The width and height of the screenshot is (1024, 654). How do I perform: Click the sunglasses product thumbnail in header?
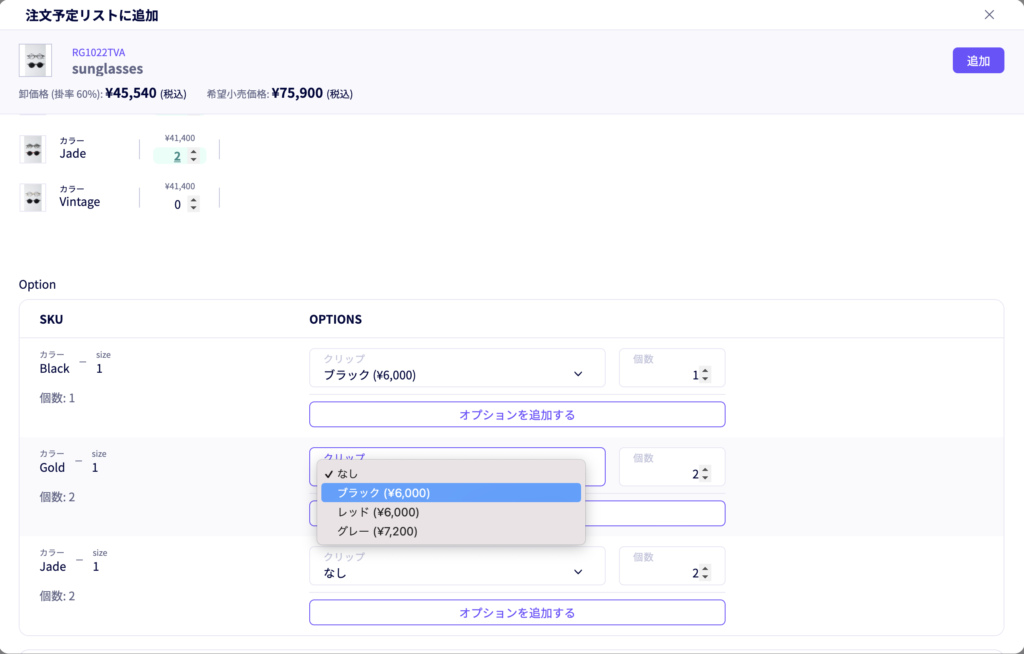pyautogui.click(x=35, y=61)
